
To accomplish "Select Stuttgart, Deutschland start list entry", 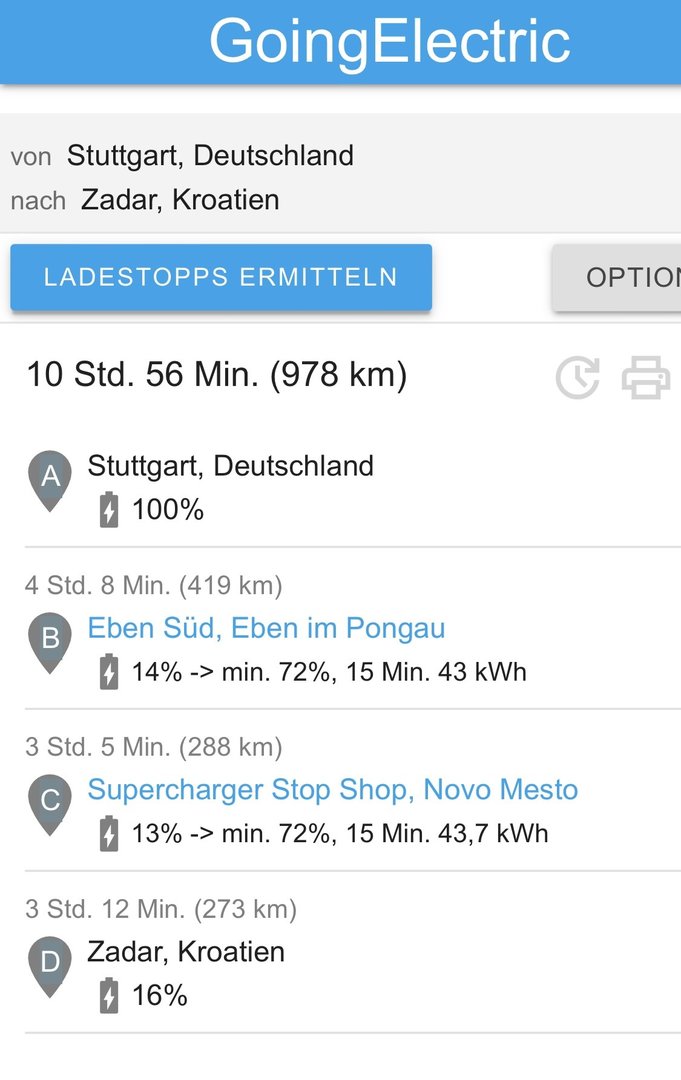I will (x=231, y=466).
